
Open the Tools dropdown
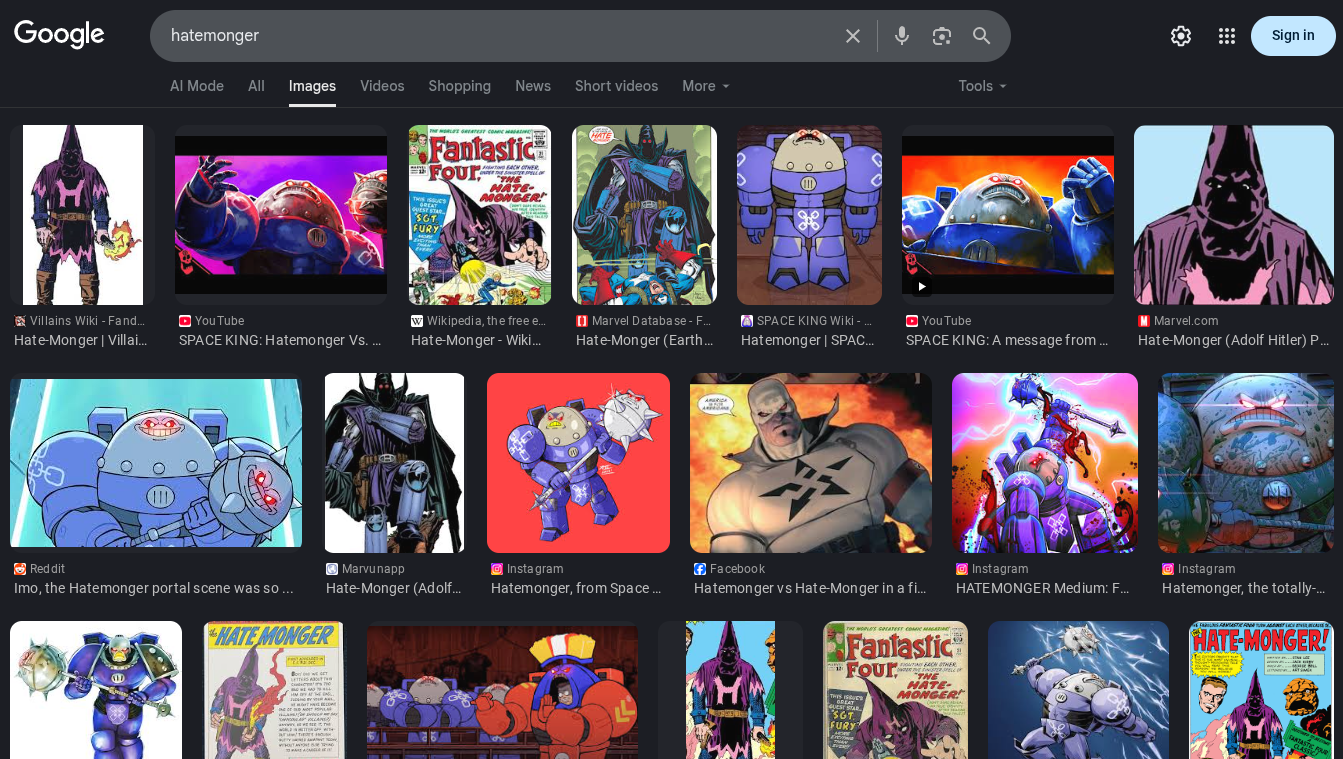983,86
